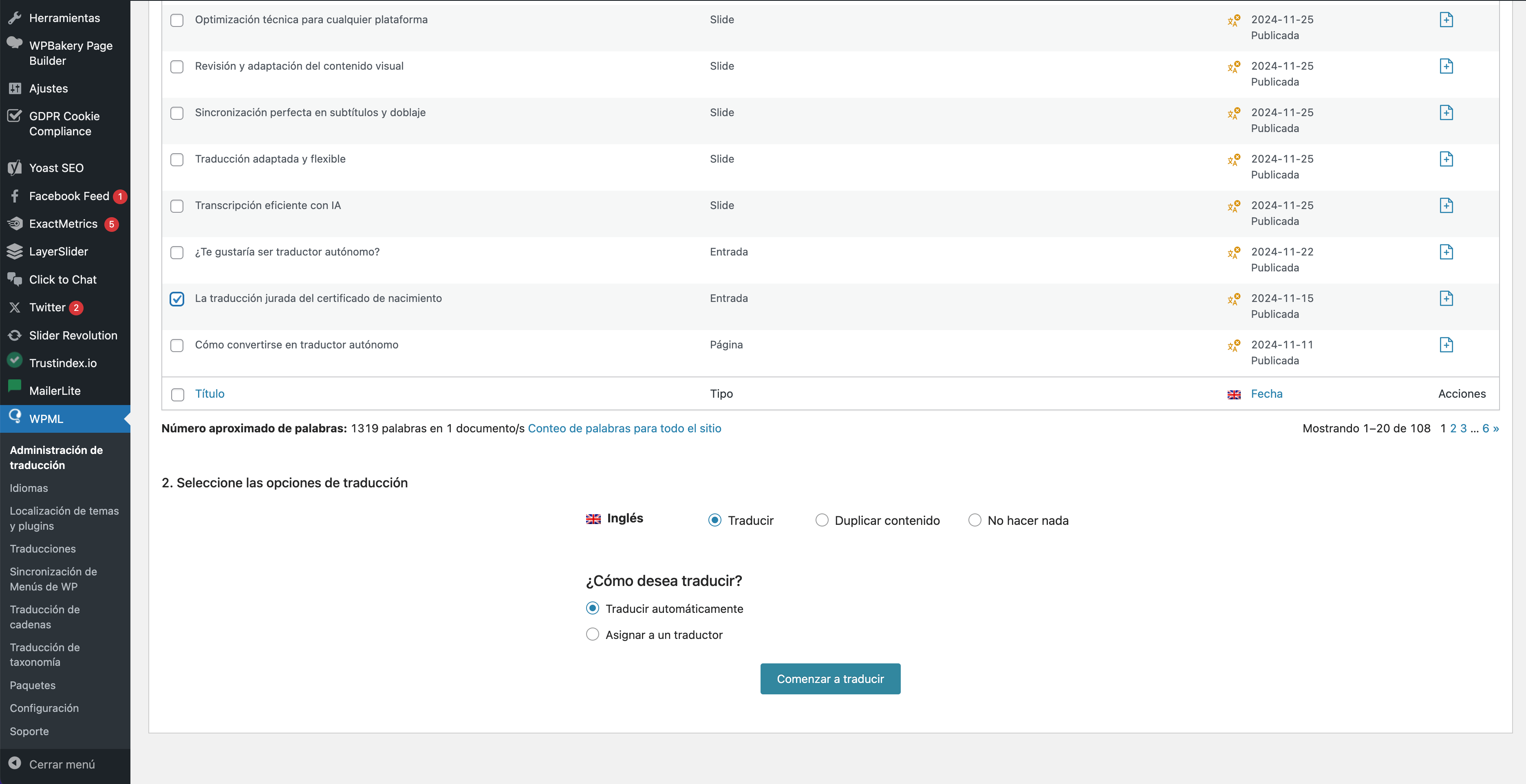Open Sincronización de Menús de WP

pyautogui.click(x=53, y=579)
